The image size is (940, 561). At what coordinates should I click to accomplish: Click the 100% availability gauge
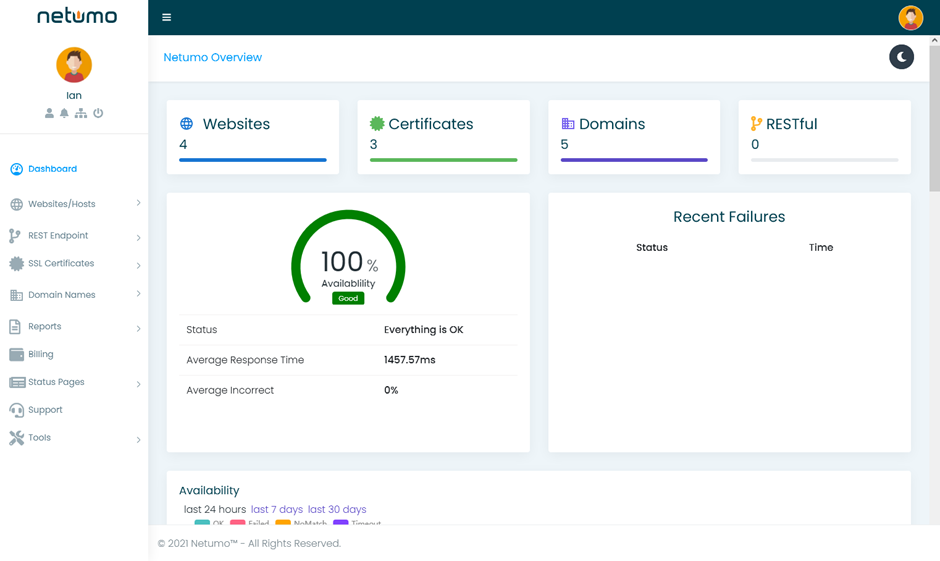348,255
